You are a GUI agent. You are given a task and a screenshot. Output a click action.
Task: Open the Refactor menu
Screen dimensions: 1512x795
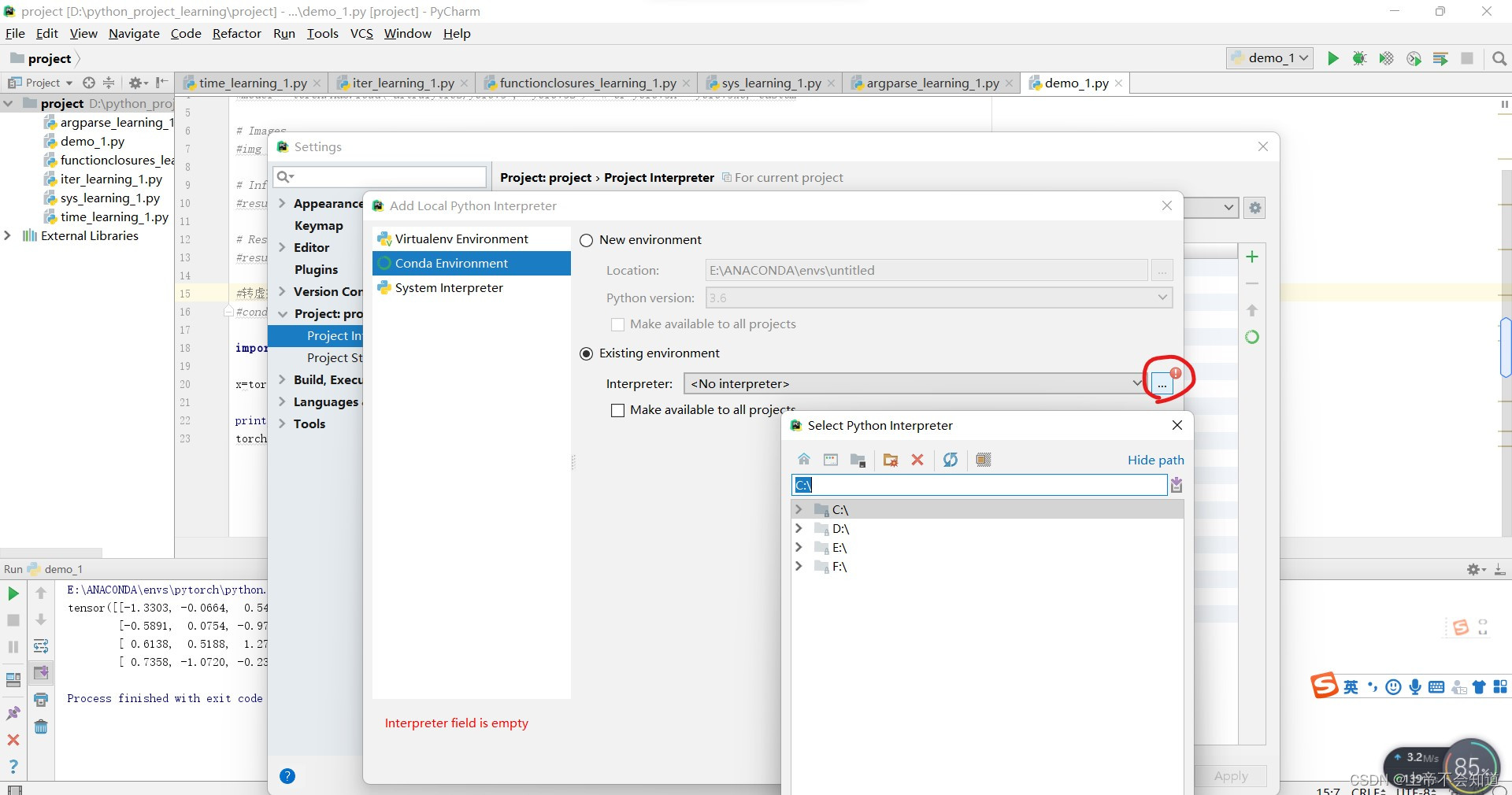pyautogui.click(x=236, y=33)
